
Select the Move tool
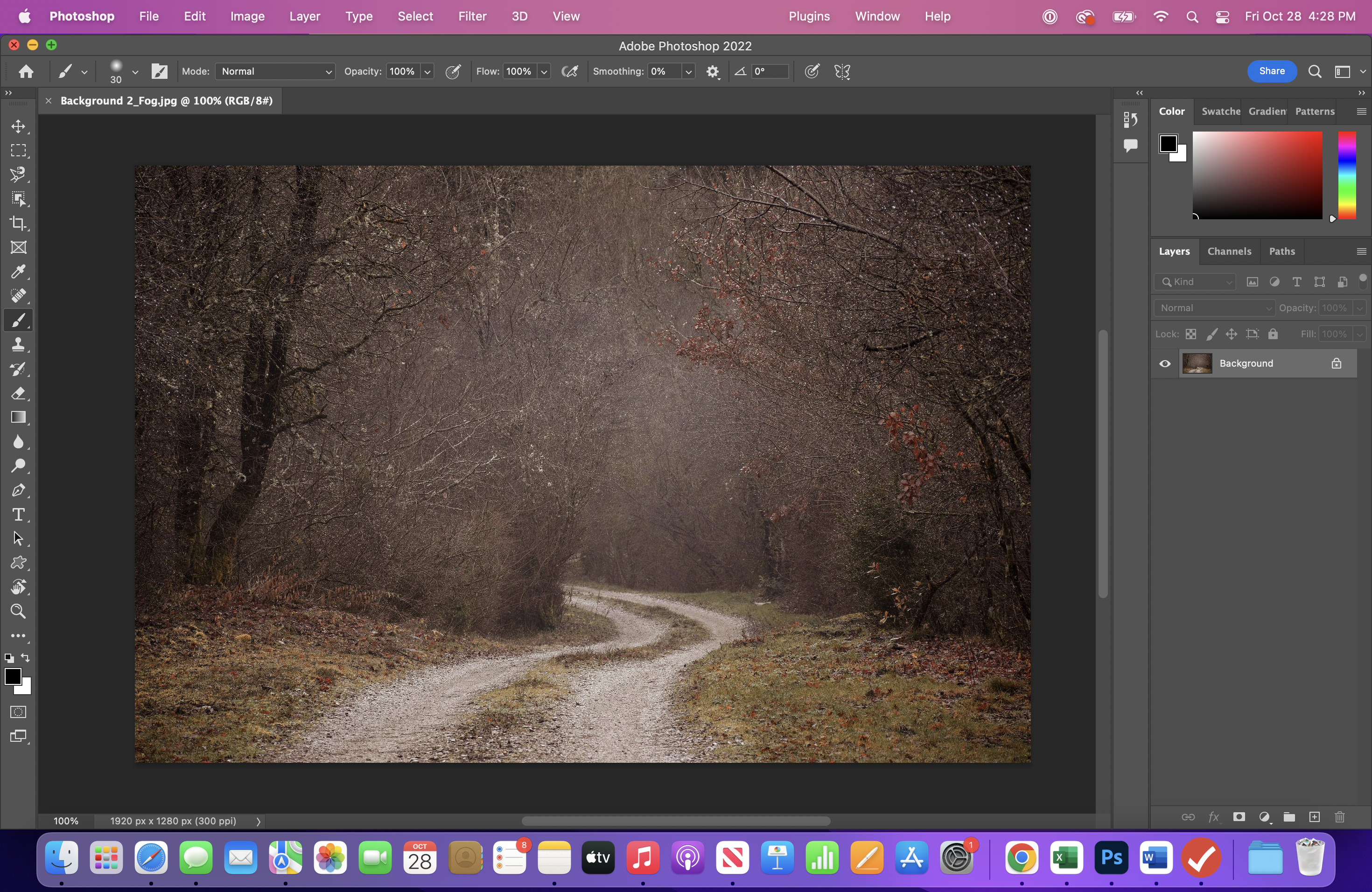click(19, 126)
